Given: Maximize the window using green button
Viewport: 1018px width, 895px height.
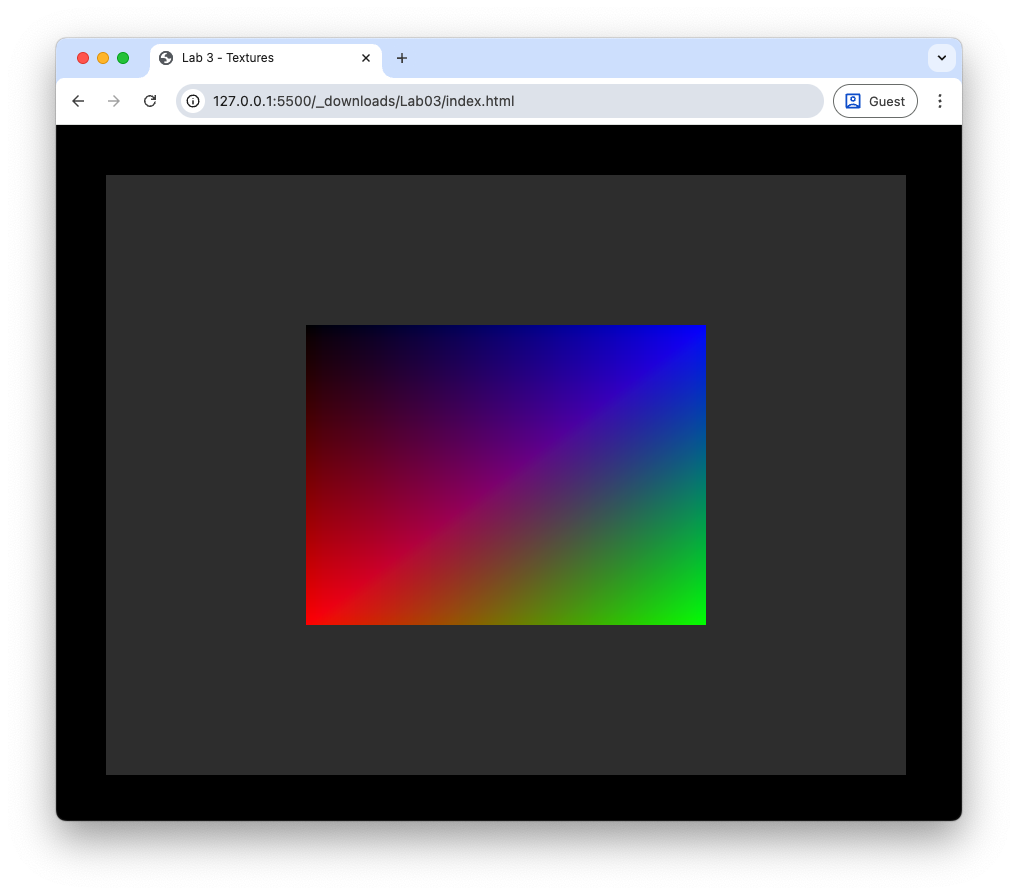Looking at the screenshot, I should click(123, 58).
